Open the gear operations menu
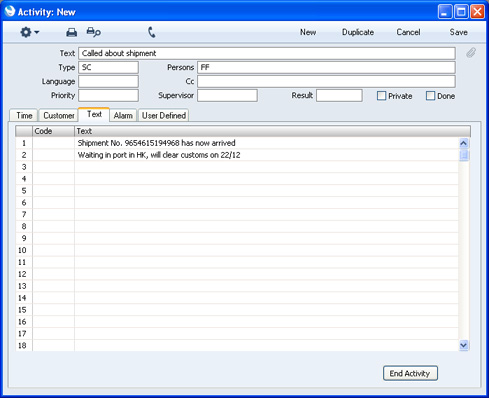Viewport: 489px width, 398px height. pos(29,32)
